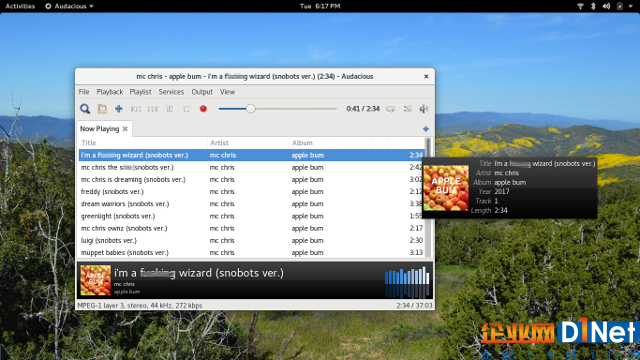Open the Playback menu

(109, 92)
